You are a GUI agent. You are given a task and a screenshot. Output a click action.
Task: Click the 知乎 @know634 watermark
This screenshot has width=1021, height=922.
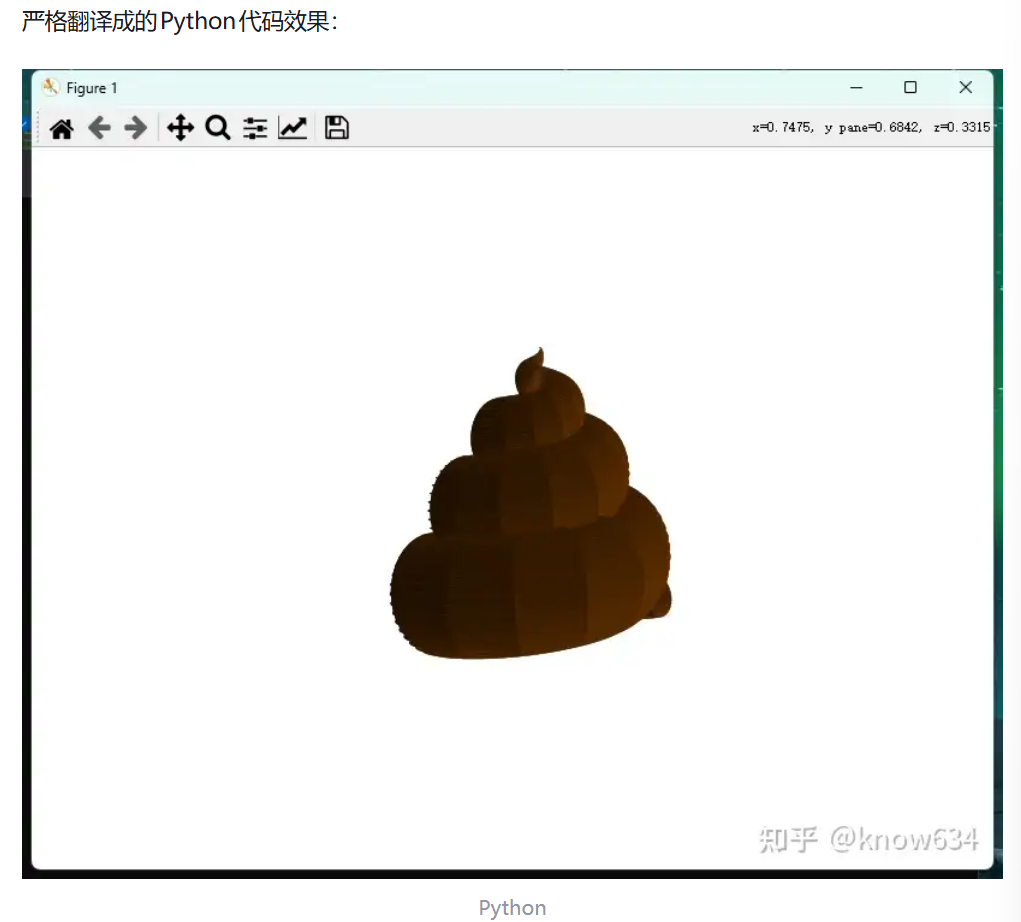[x=867, y=838]
